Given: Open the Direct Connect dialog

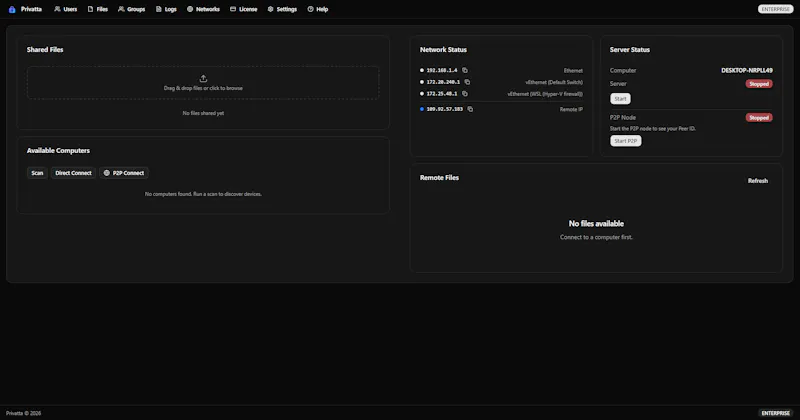Looking at the screenshot, I should click(73, 173).
